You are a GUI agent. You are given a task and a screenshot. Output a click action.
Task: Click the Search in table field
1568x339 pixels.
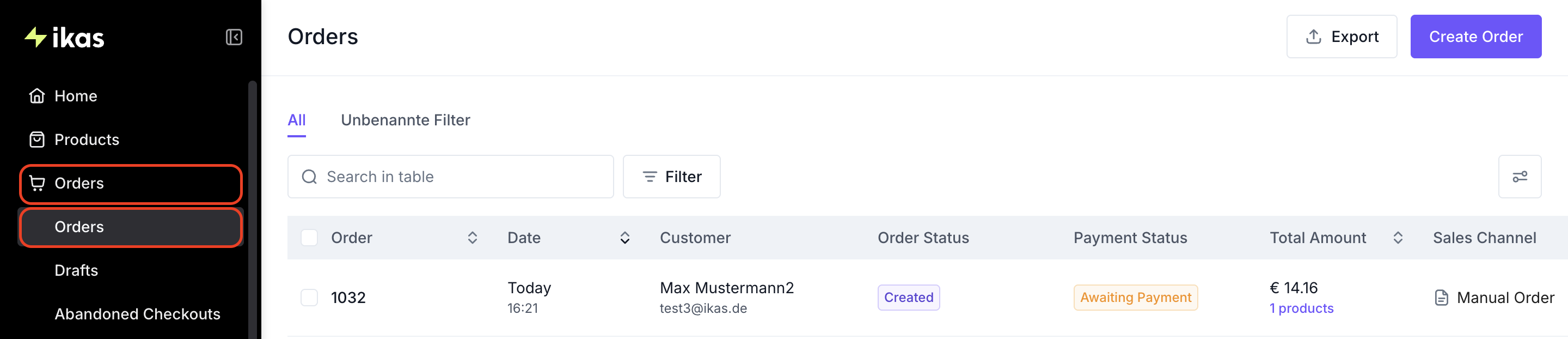tap(450, 177)
